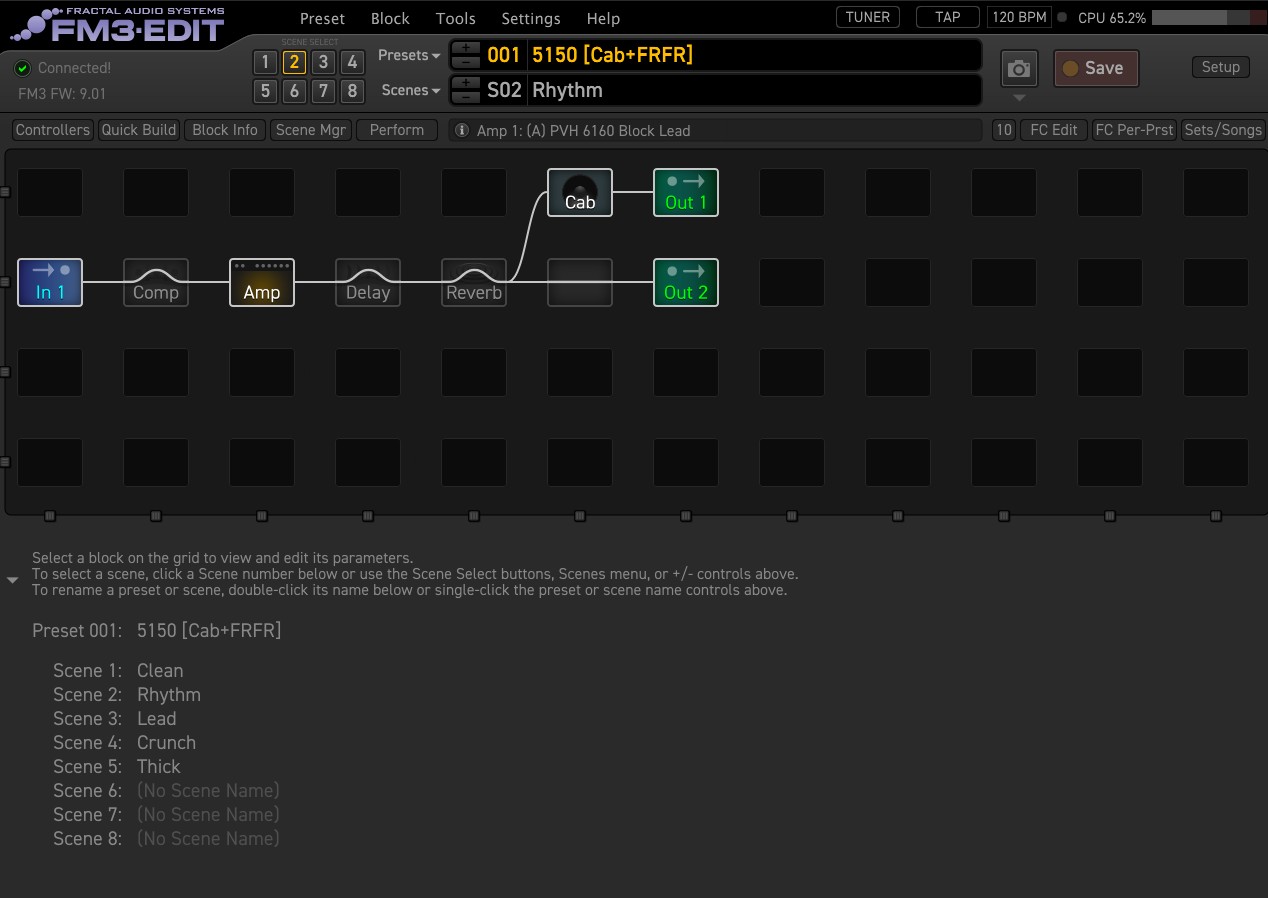This screenshot has width=1268, height=898.
Task: Select the Out 1 output block
Action: coord(686,192)
